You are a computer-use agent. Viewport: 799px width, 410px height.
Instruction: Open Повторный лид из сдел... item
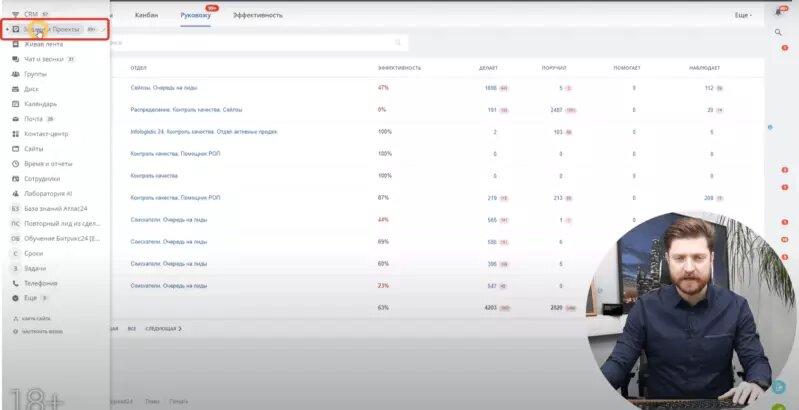[x=62, y=224]
